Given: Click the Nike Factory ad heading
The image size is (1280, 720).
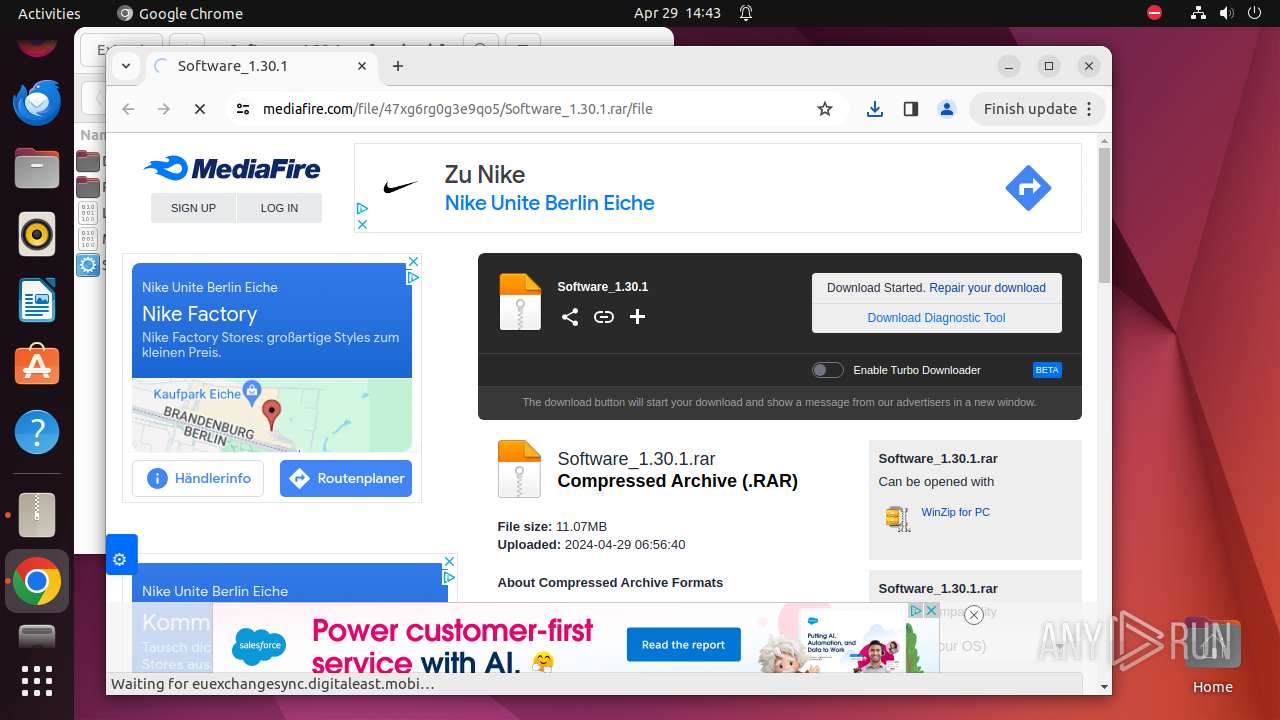Looking at the screenshot, I should point(200,314).
